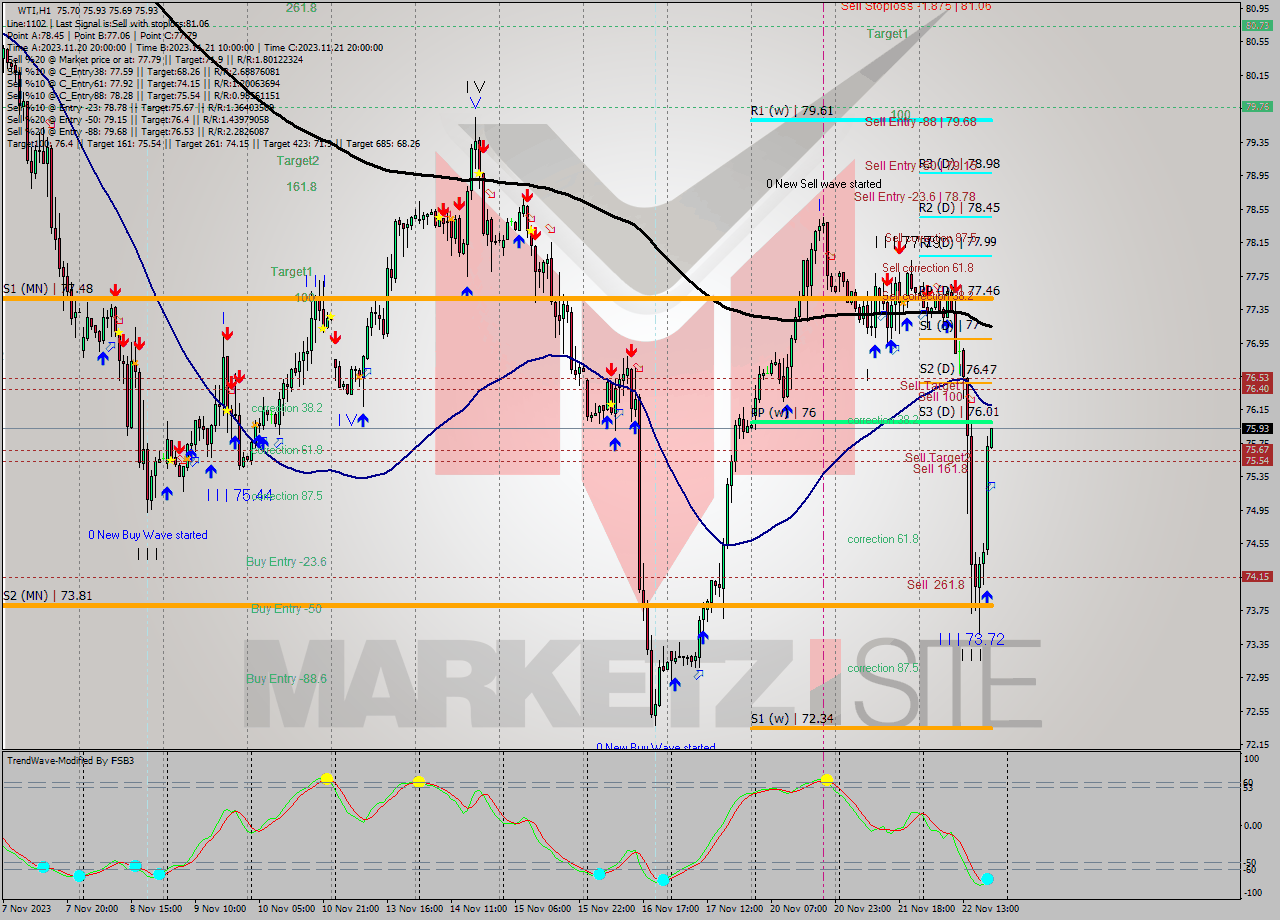Image resolution: width=1280 pixels, height=920 pixels.
Task: Click the 'Sell 161.8' label
Action: pyautogui.click(x=940, y=469)
